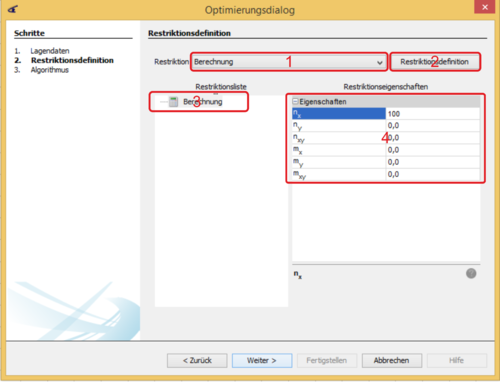
Task: Click the Zurück button
Action: point(197,360)
